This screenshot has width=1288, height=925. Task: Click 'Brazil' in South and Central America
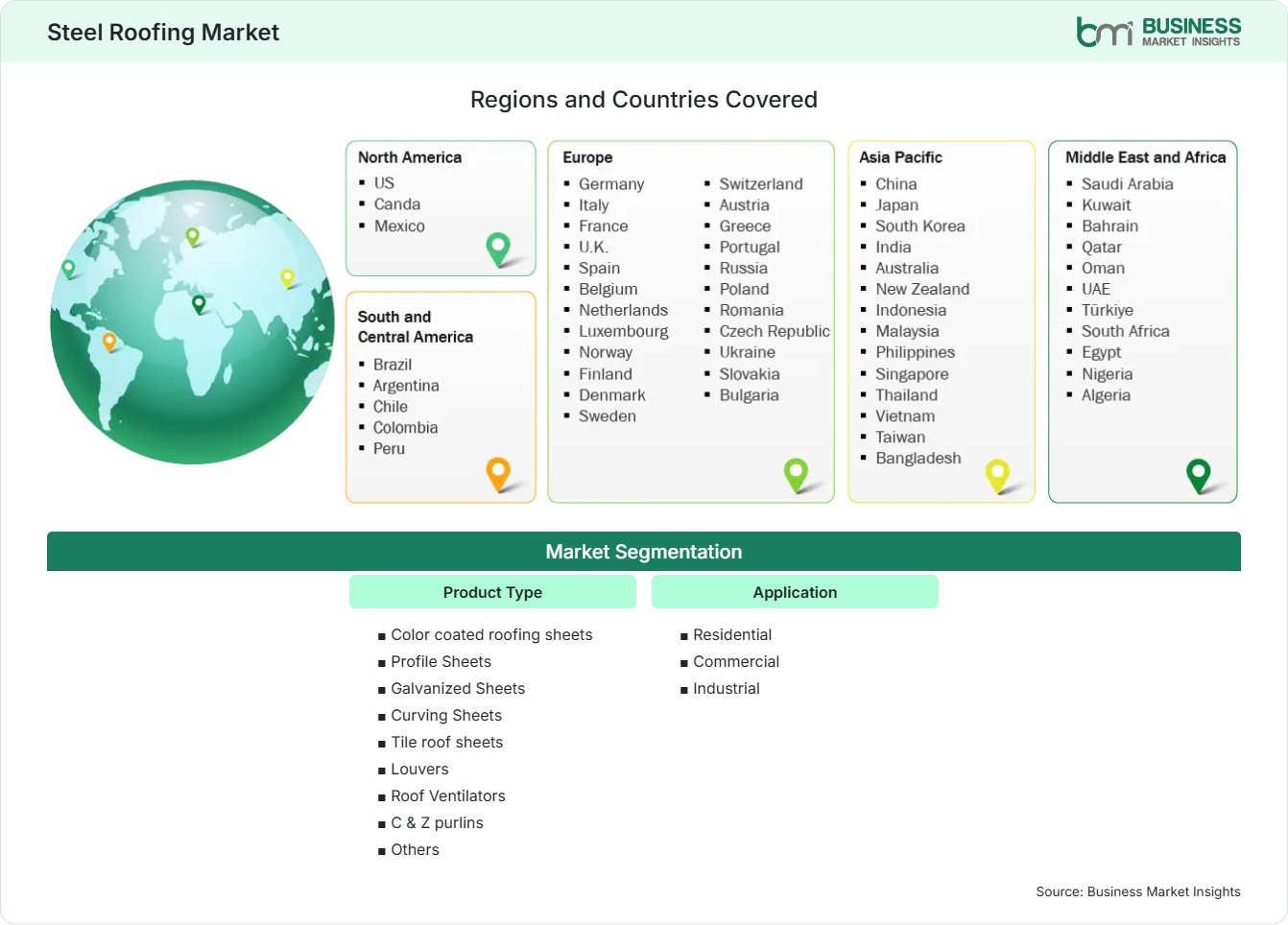pyautogui.click(x=393, y=365)
